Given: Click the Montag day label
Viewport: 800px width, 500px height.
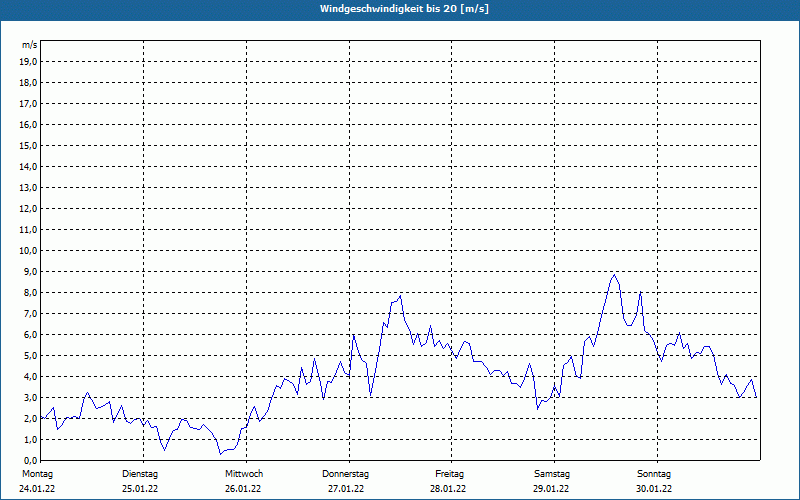Looking at the screenshot, I should 37,474.
